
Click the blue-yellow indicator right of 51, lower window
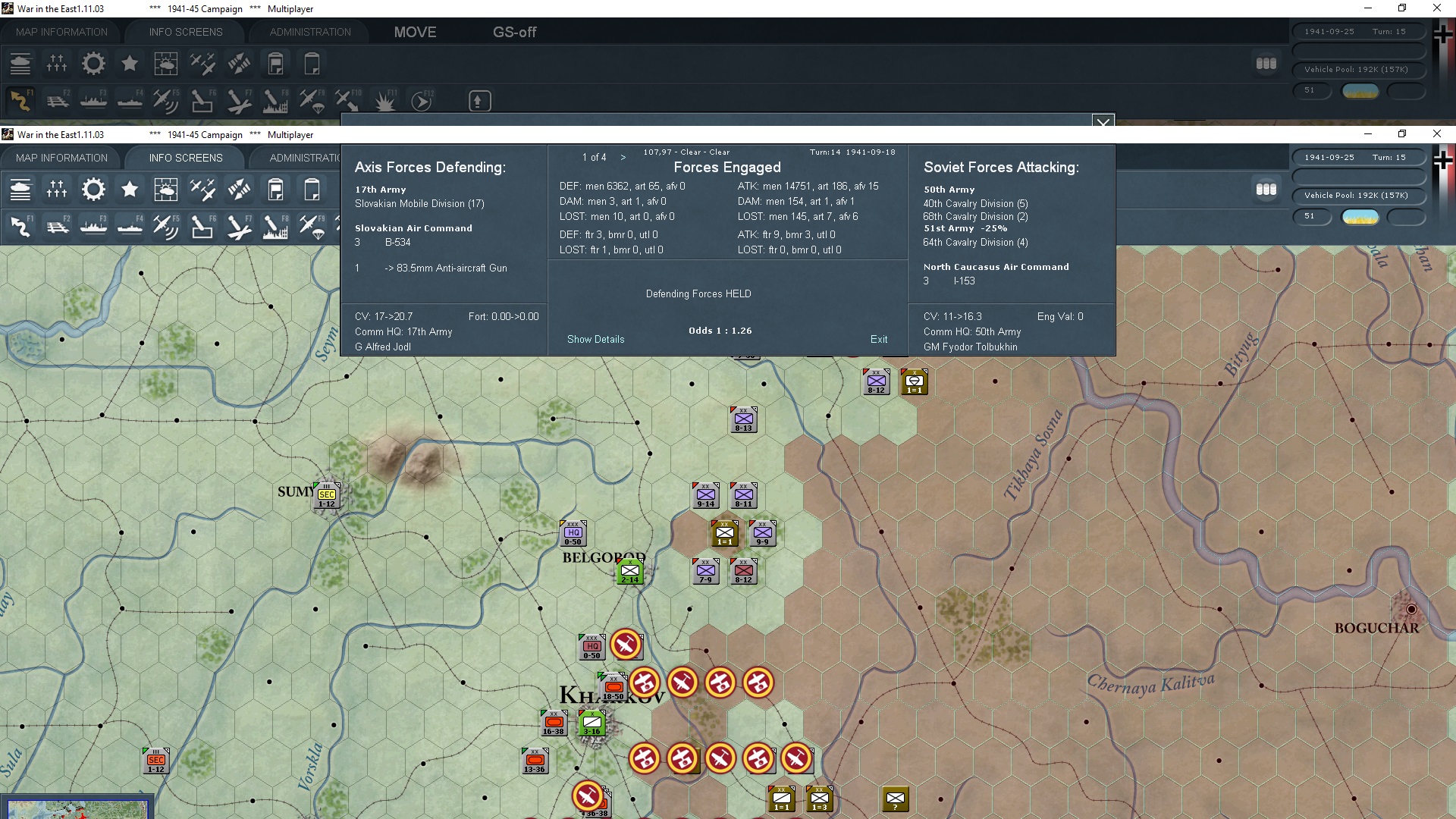(1360, 217)
